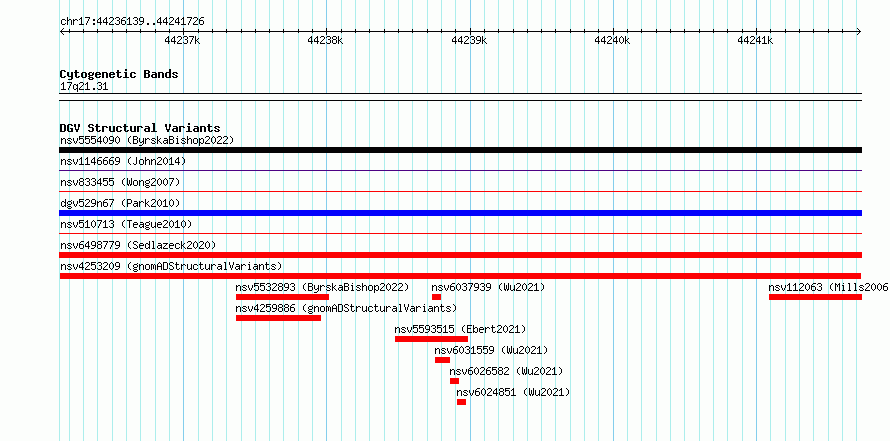
Task: Click the 44240k ruler tick label
Action: pos(612,40)
